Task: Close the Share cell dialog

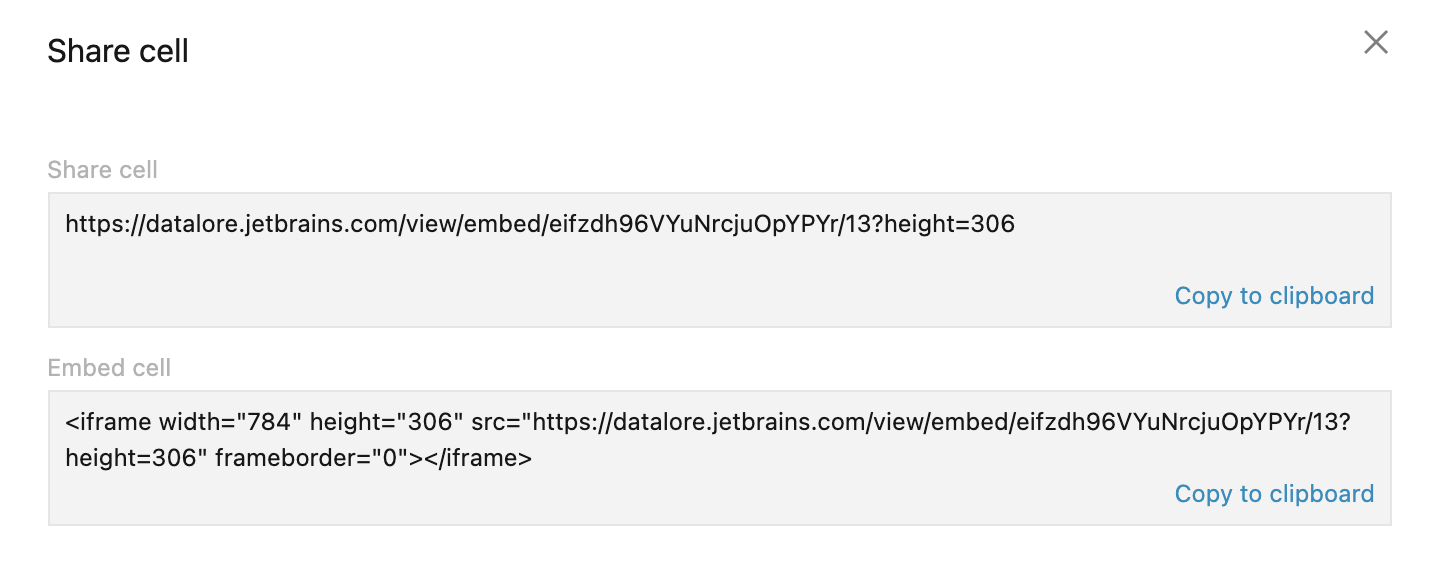Action: click(x=1376, y=43)
